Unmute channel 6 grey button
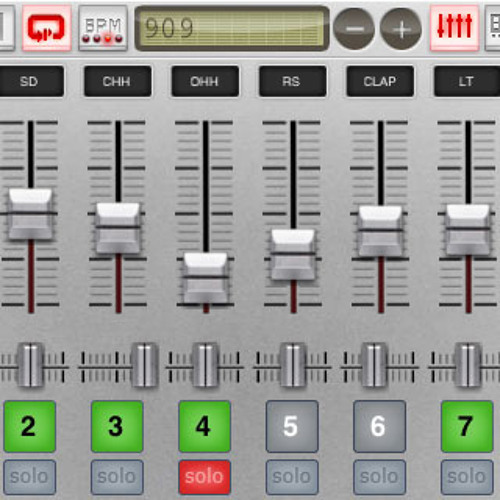500x500 pixels. tap(380, 426)
